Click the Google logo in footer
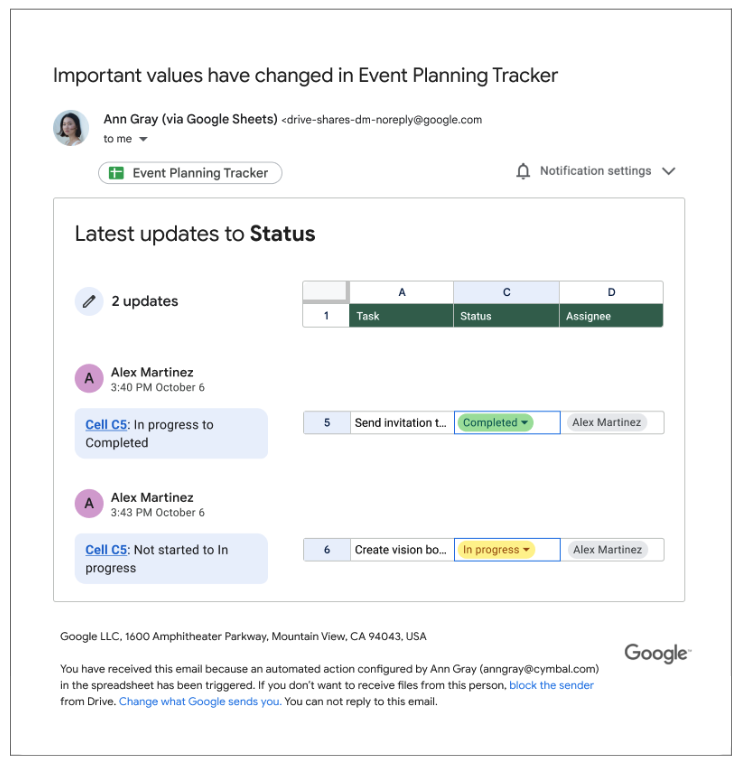Screen dimensions: 741x765 click(x=656, y=653)
